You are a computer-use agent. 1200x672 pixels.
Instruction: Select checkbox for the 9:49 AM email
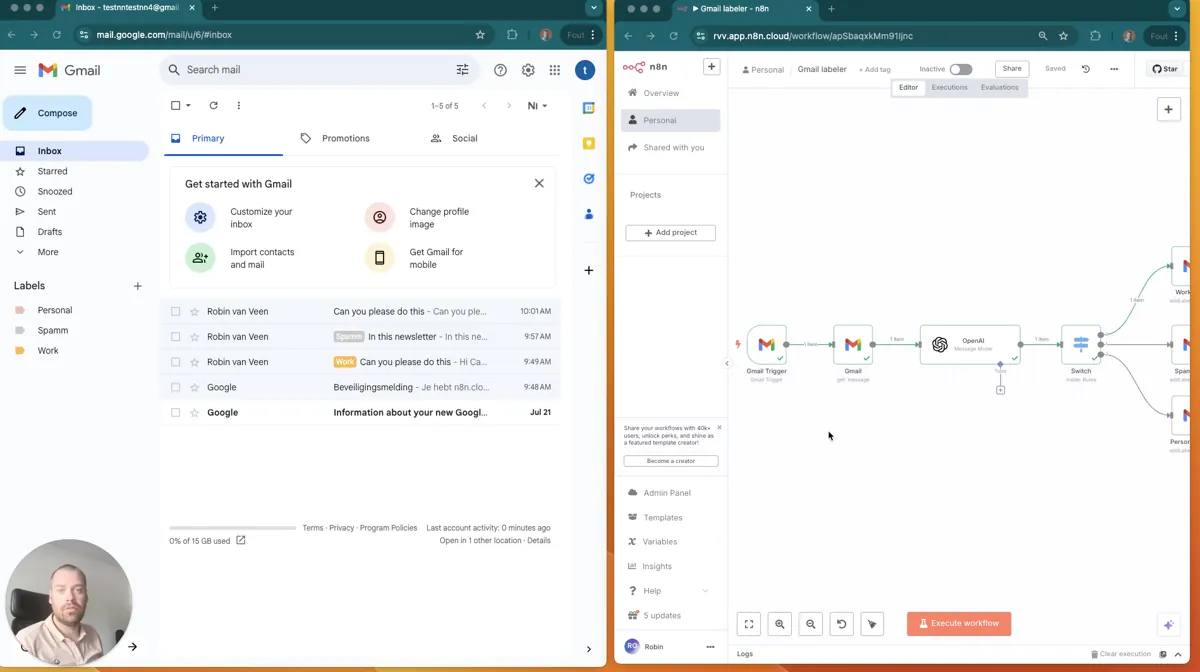pyautogui.click(x=175, y=362)
